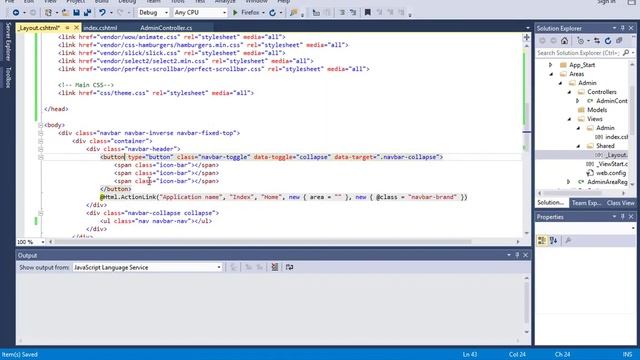Screen dimensions: 640x360
Task: Click the Open File folder icon
Action: 65,13
